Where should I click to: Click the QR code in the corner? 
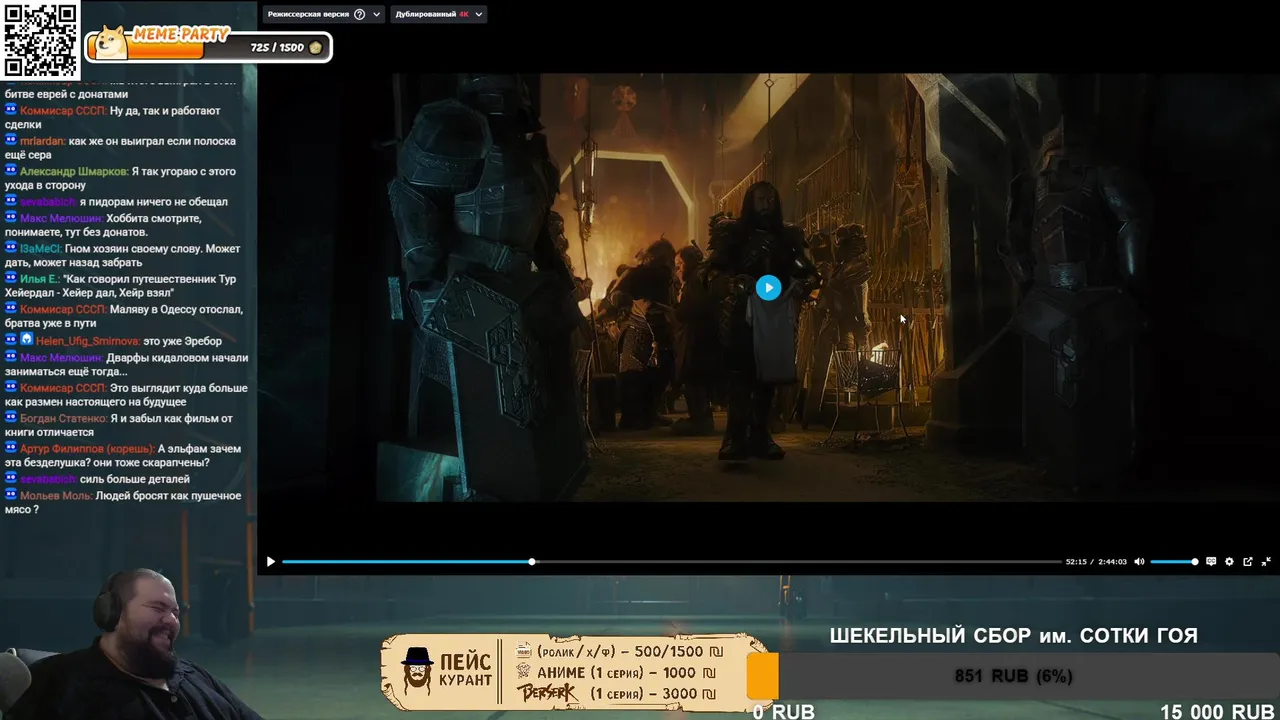point(40,40)
